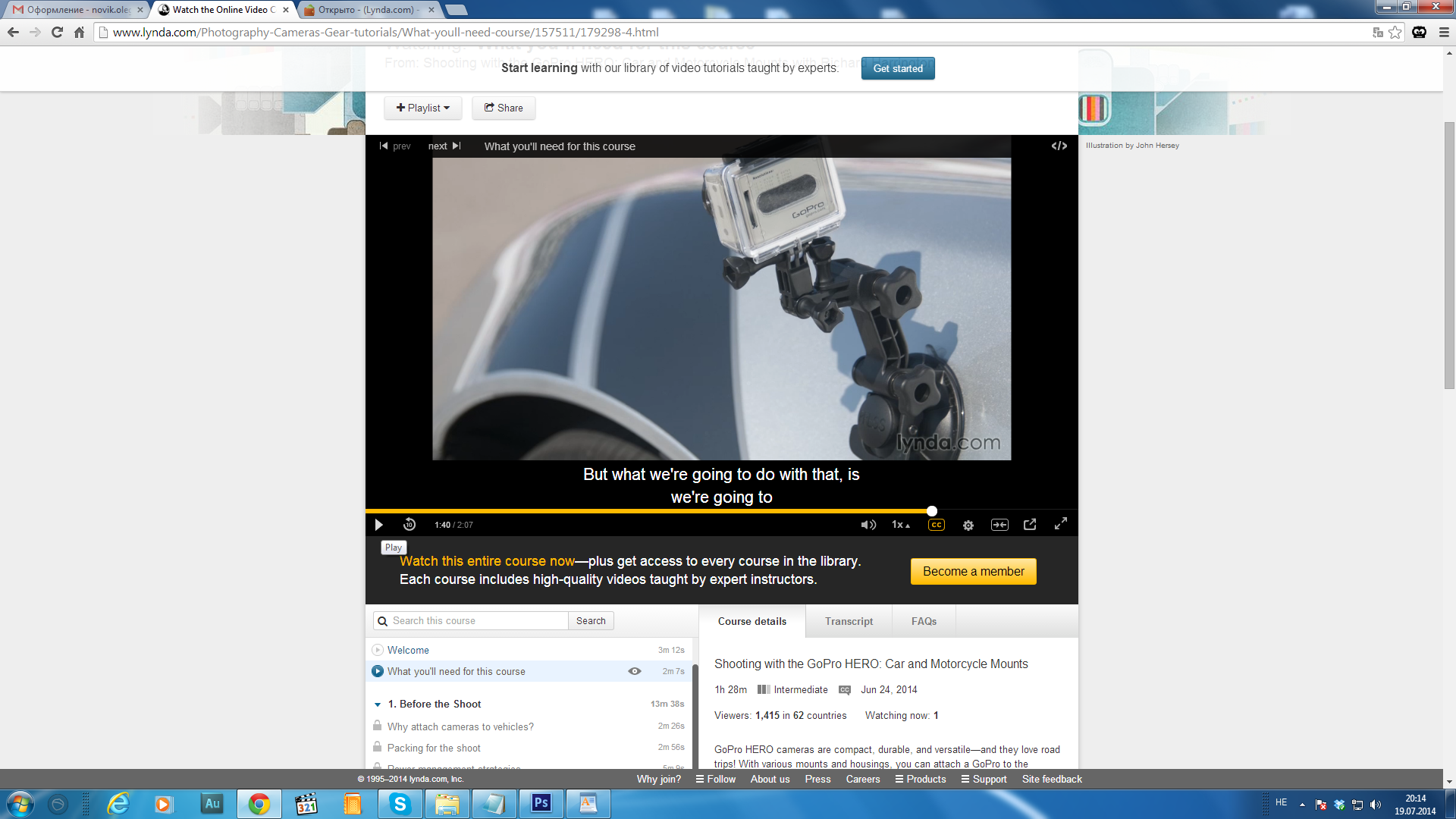1456x819 pixels.
Task: Collapse the 1. Before the Shoot chapter
Action: point(378,704)
